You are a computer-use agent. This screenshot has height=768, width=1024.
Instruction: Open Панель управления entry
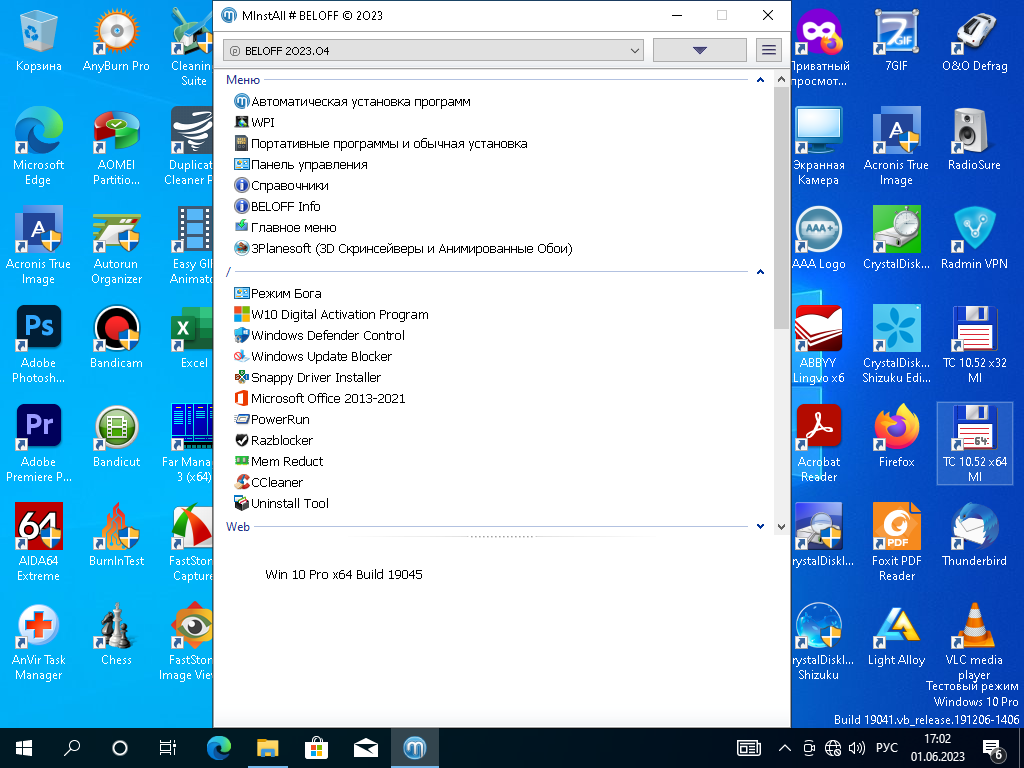[301, 165]
